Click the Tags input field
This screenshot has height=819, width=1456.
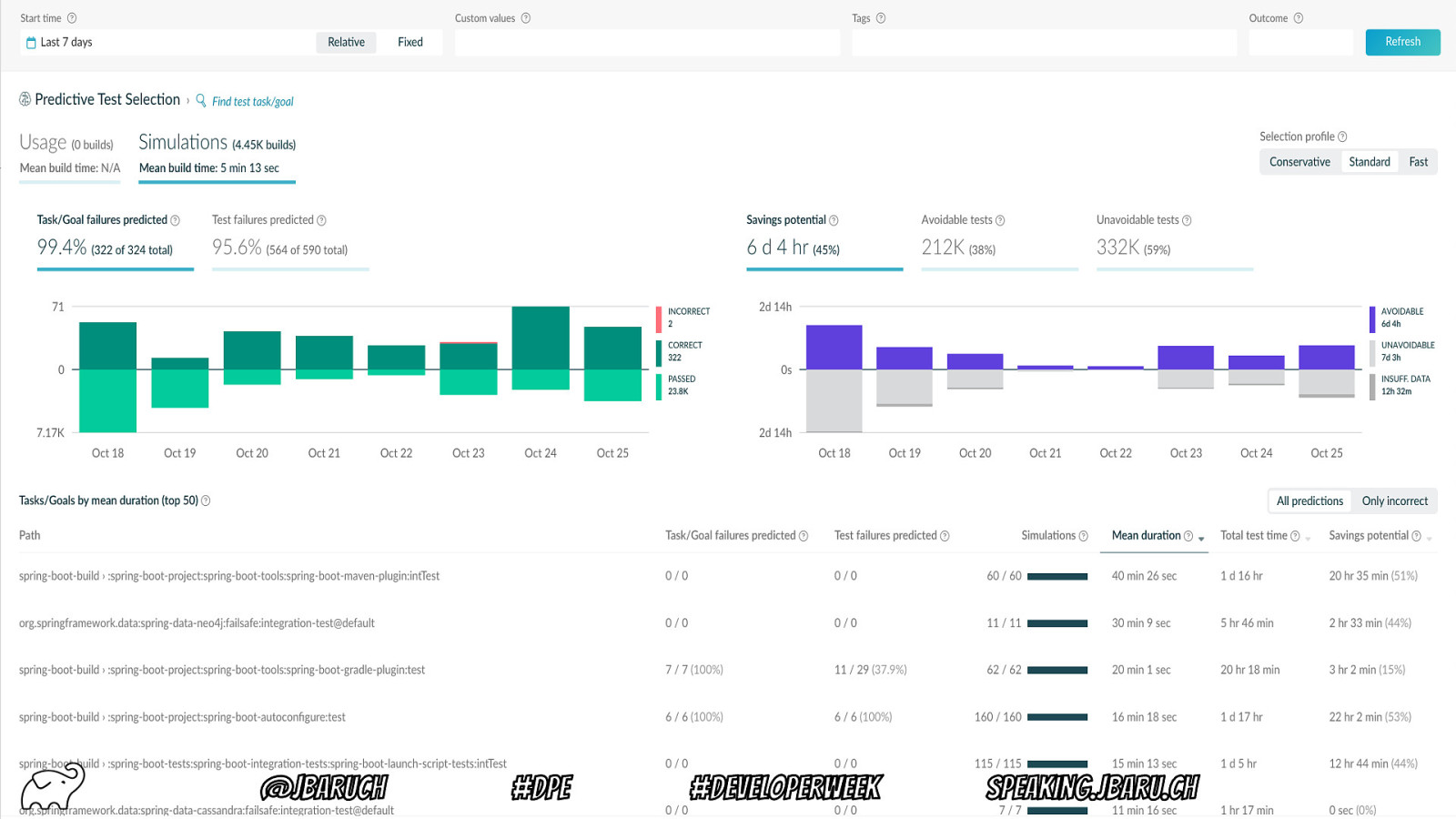pos(1044,42)
